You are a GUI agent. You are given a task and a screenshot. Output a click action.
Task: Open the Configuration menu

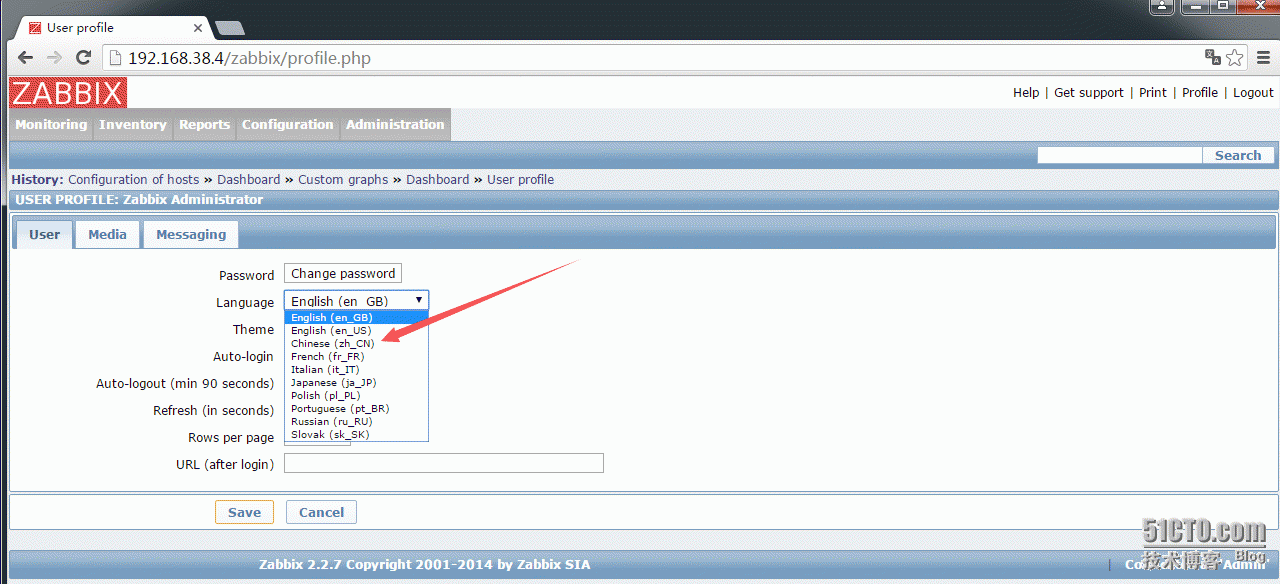pyautogui.click(x=288, y=125)
